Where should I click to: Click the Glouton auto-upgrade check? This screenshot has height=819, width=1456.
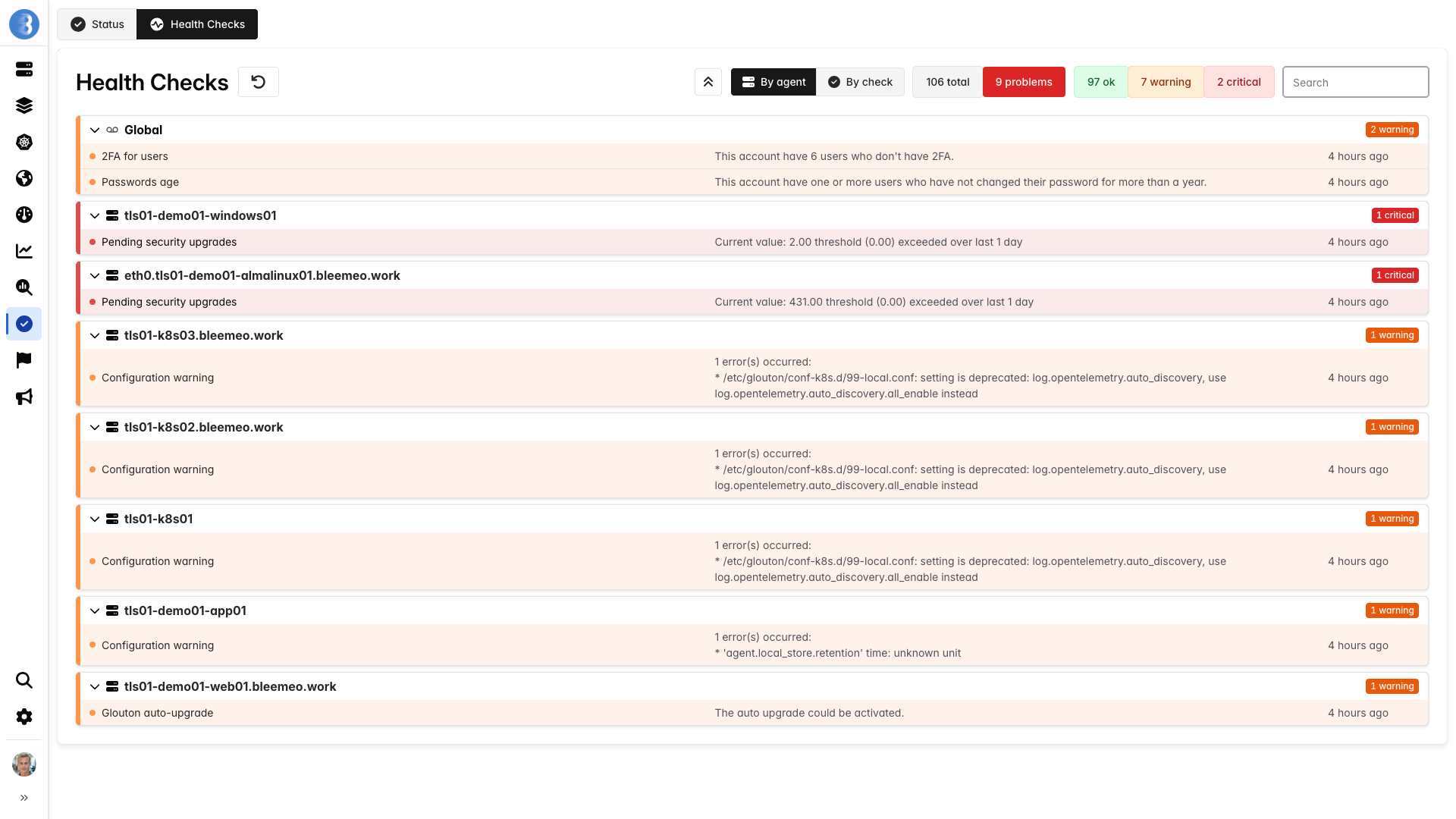coord(157,713)
